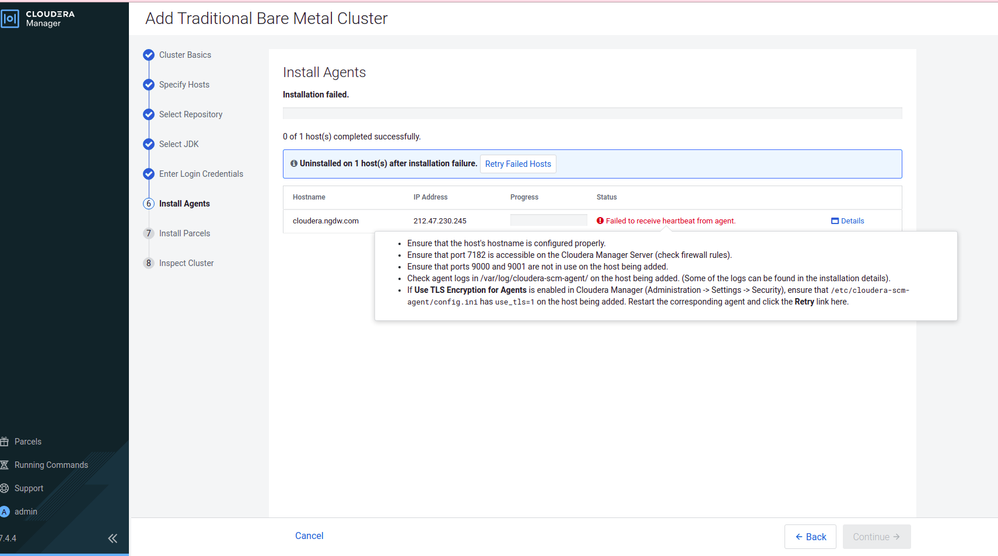Screen dimensions: 998x556
Task: Select the Install Parcels step label
Action: pos(185,233)
